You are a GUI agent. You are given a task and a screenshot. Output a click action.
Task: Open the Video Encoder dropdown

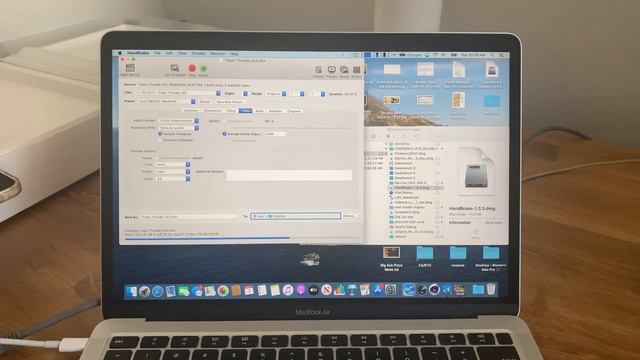coord(178,121)
